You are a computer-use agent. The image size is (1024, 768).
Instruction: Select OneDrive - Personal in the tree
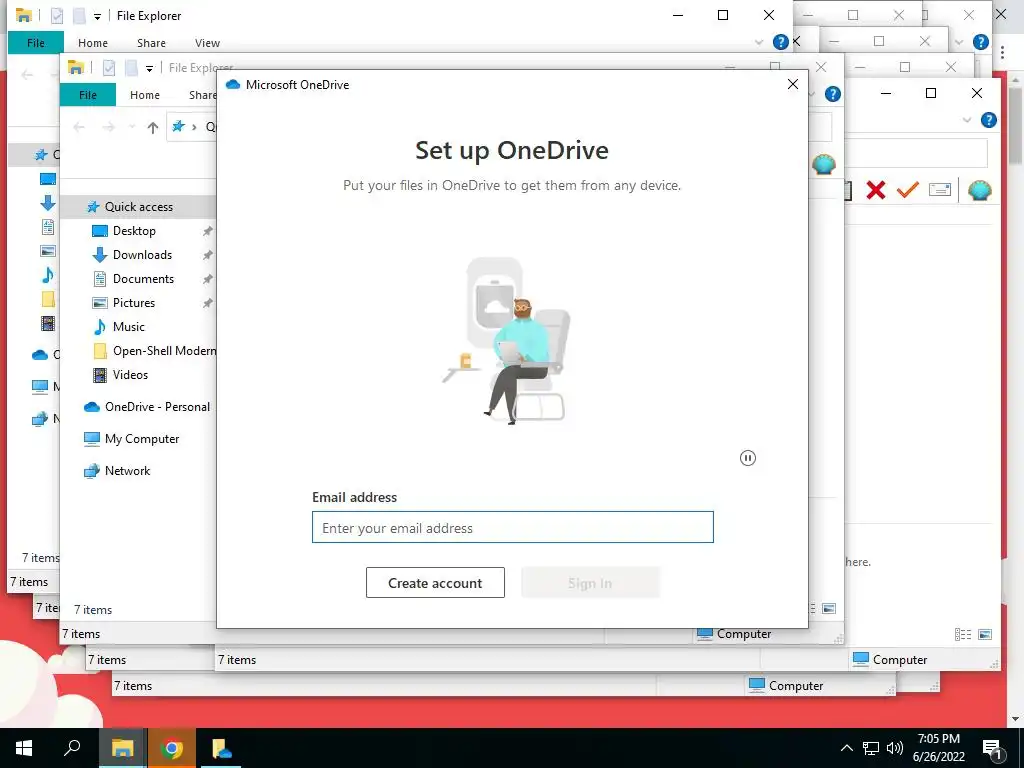157,406
